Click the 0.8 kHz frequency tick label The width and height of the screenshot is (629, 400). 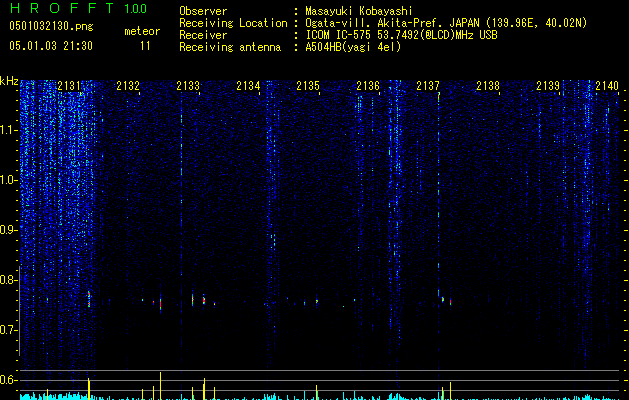[8, 280]
